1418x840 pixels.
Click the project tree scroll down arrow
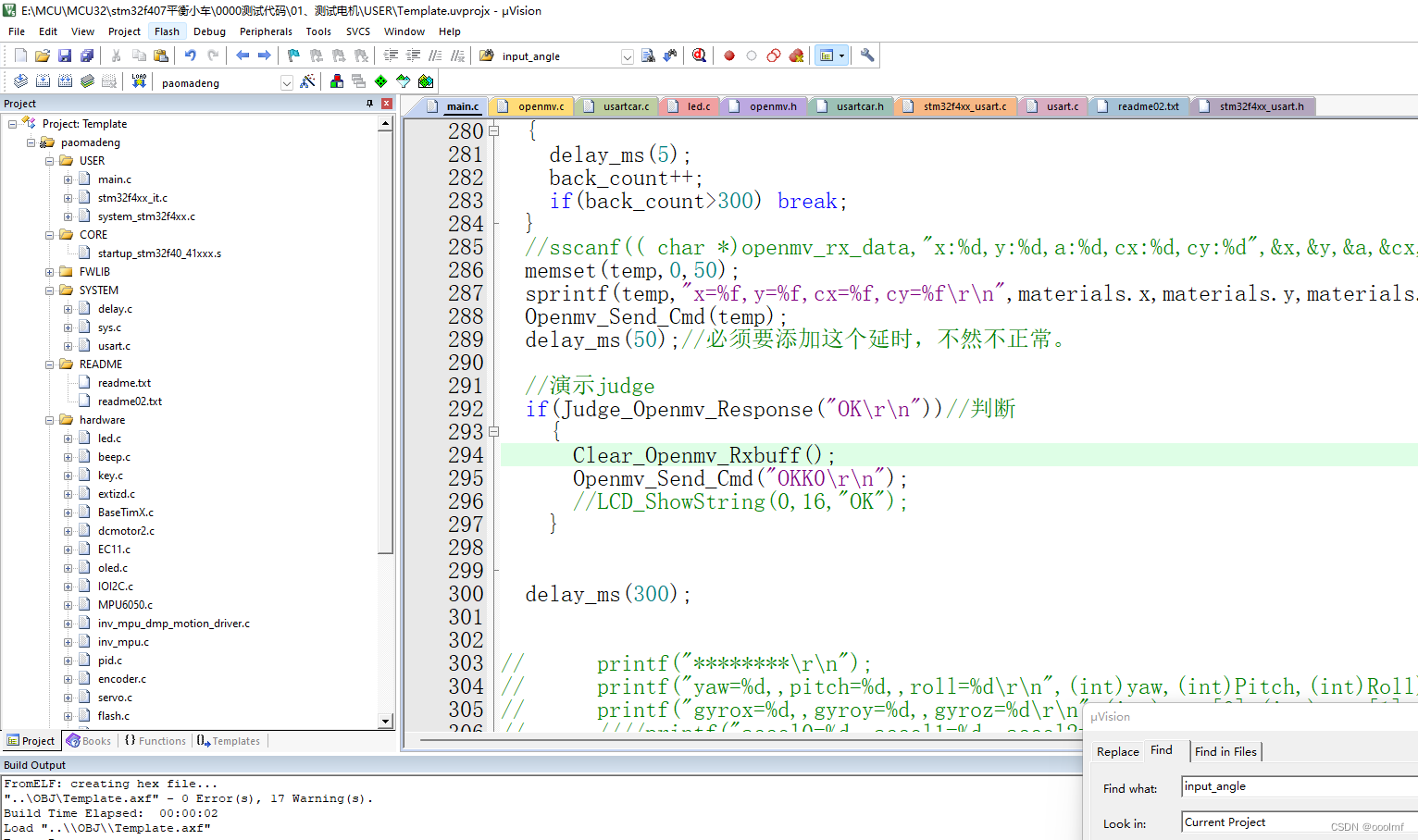tap(385, 722)
